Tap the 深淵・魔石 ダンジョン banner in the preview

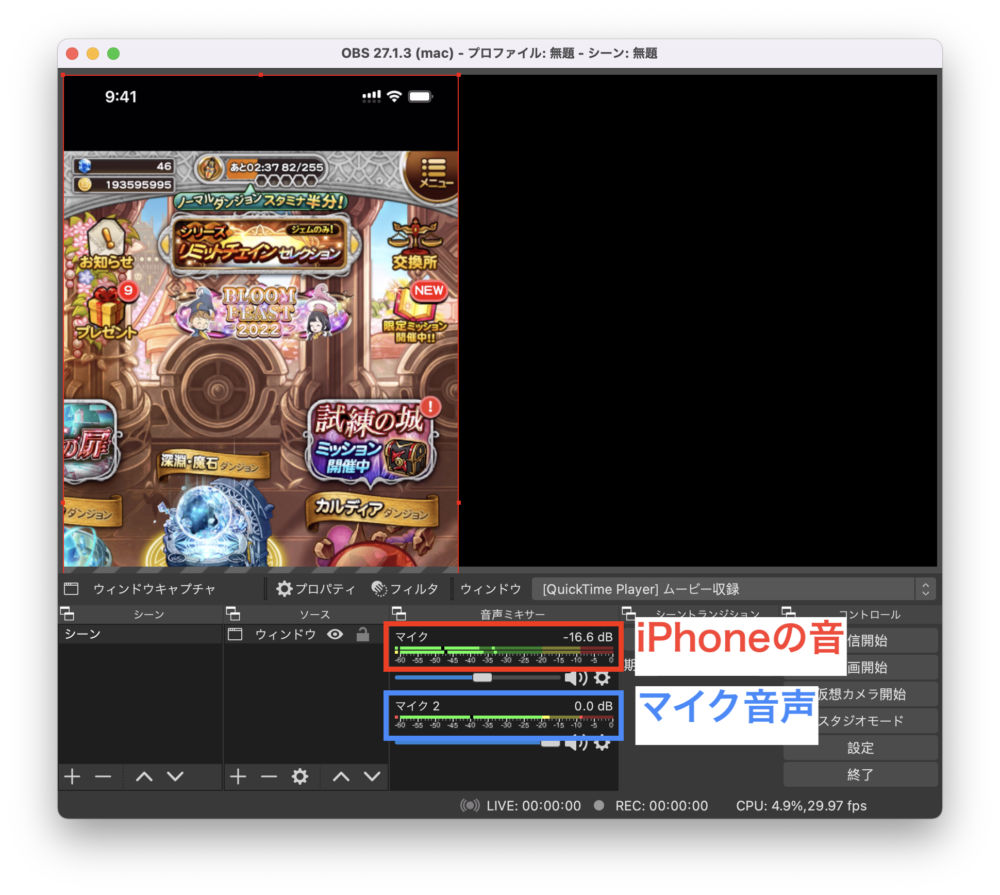click(214, 464)
